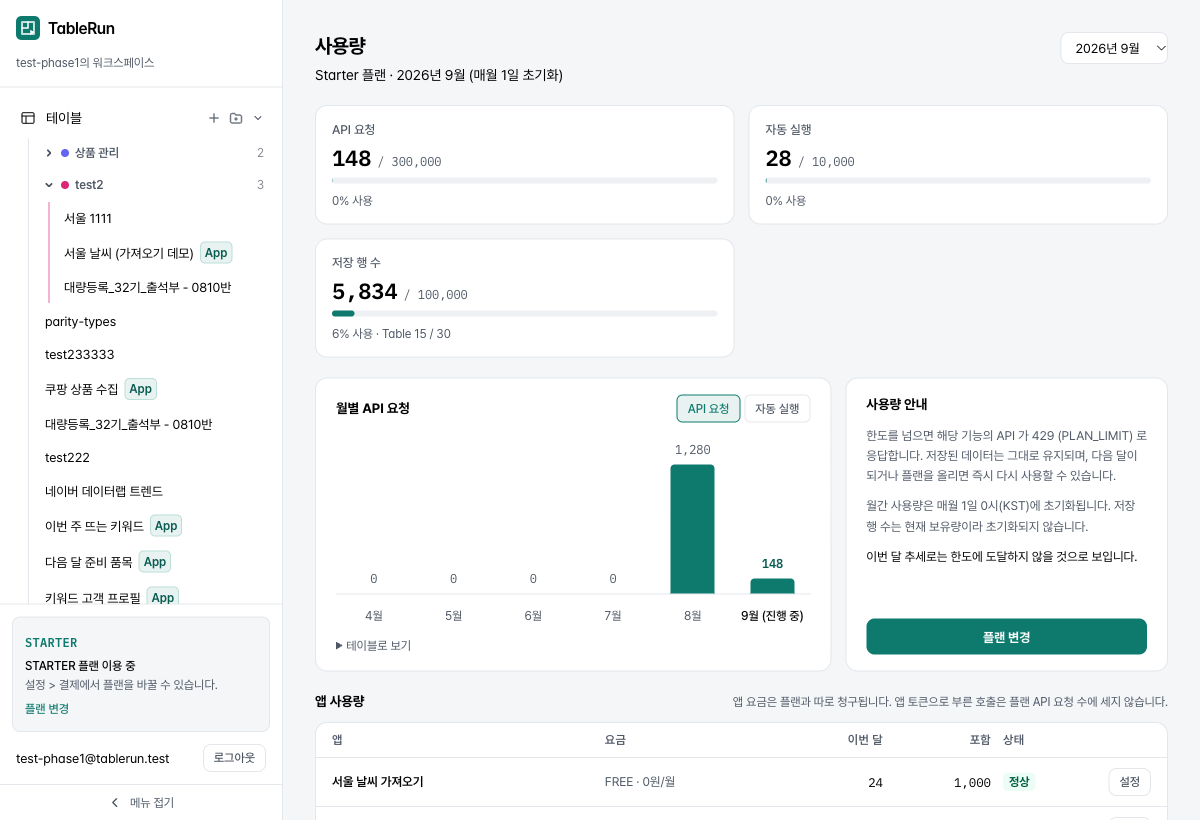Open the 2026년 9월 month dropdown

[1114, 48]
